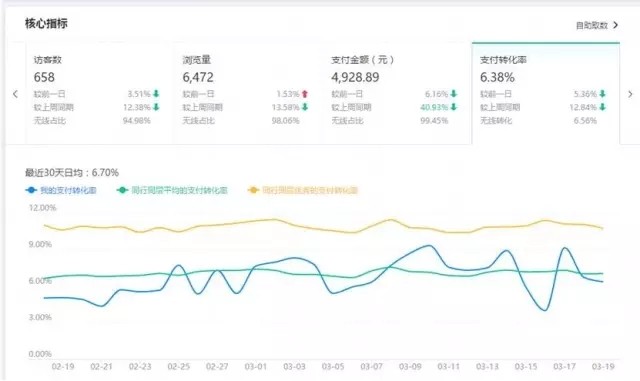The height and width of the screenshot is (381, 640).
Task: Click the green down arrow beside 3.51%
Action: tap(156, 94)
